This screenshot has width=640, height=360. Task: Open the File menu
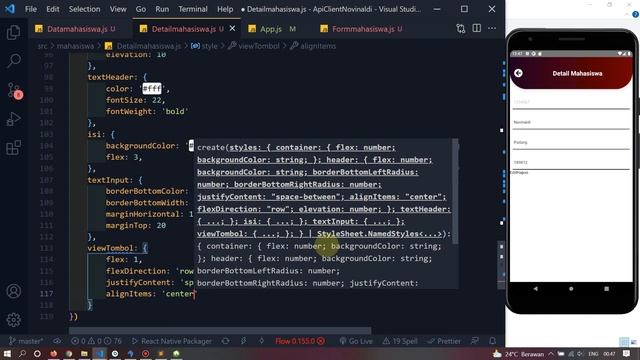[x=31, y=9]
